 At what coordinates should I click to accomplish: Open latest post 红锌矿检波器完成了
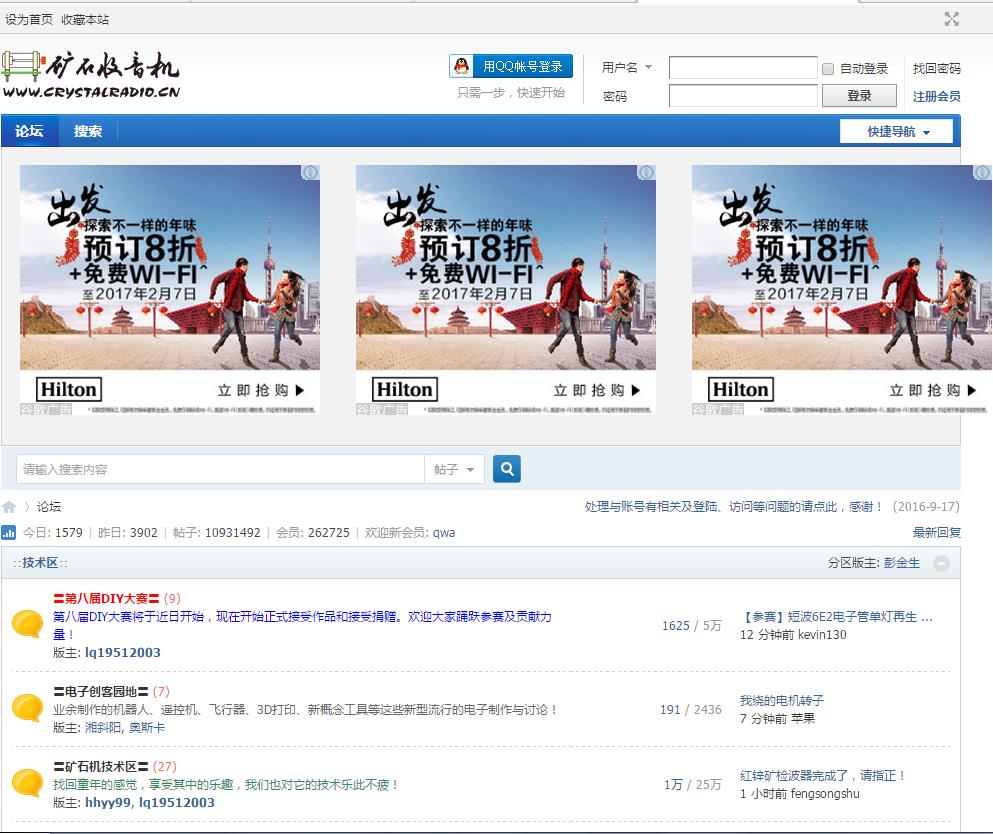pos(823,776)
